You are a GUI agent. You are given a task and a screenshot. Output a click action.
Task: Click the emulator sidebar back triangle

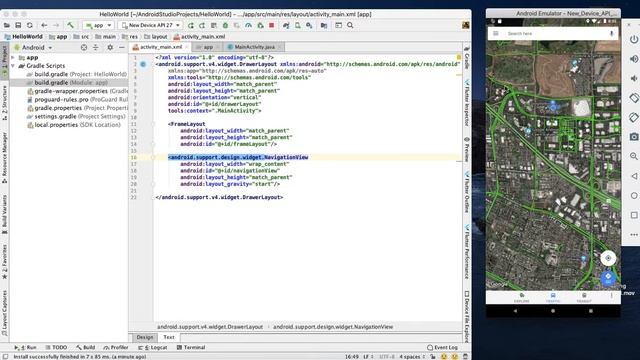coord(633,176)
